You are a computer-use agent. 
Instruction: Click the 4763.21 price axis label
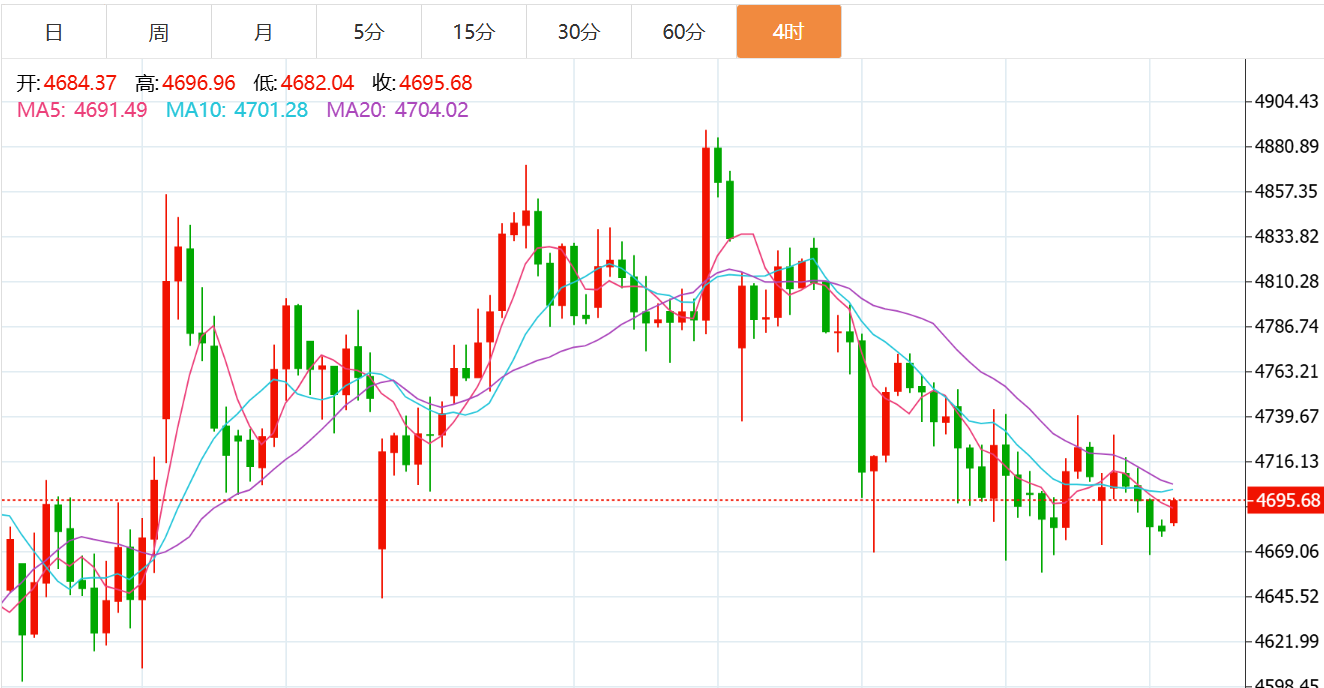(1288, 372)
